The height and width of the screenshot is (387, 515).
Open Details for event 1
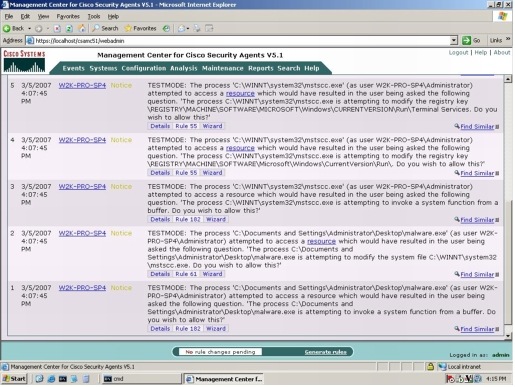160,329
